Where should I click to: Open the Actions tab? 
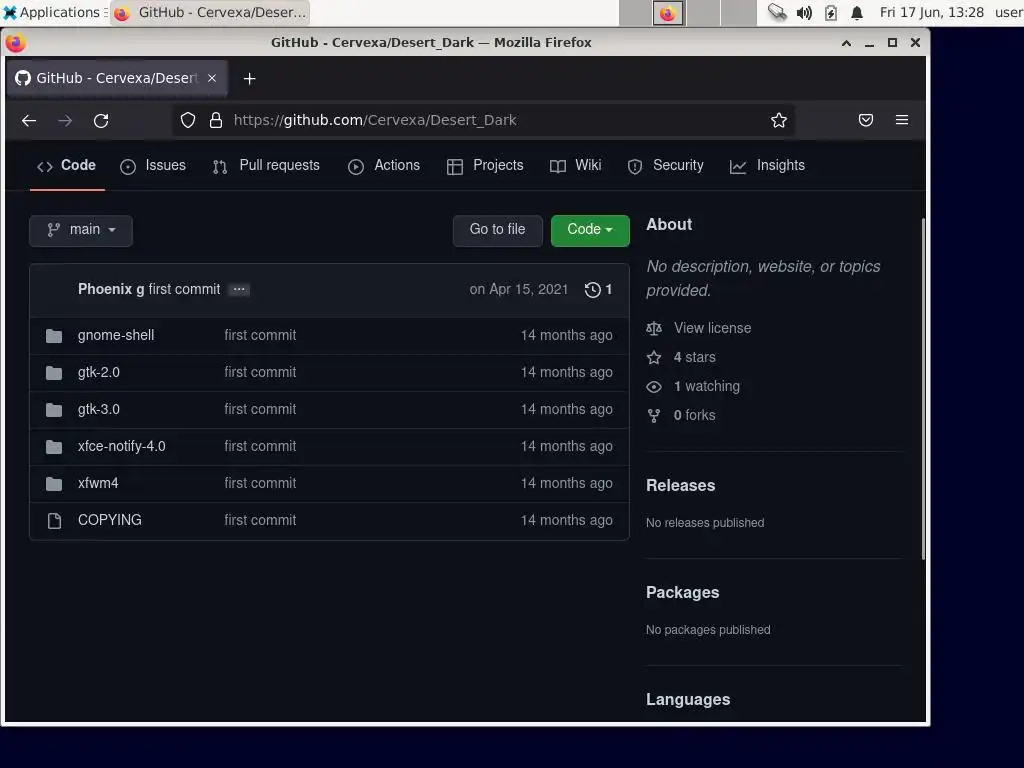(x=384, y=166)
